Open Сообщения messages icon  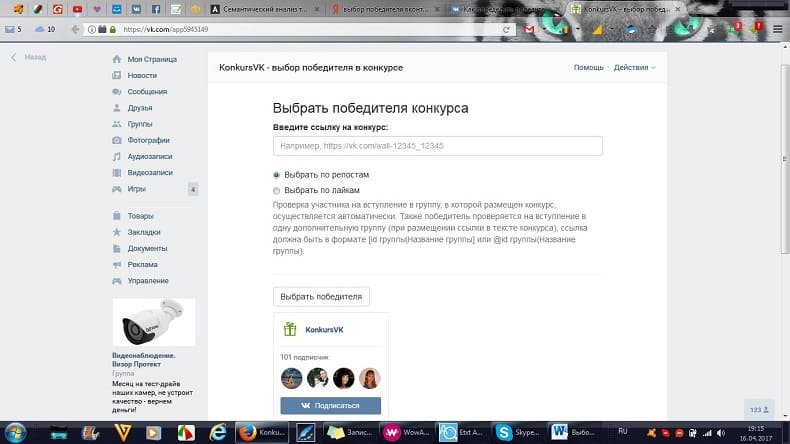pyautogui.click(x=117, y=91)
